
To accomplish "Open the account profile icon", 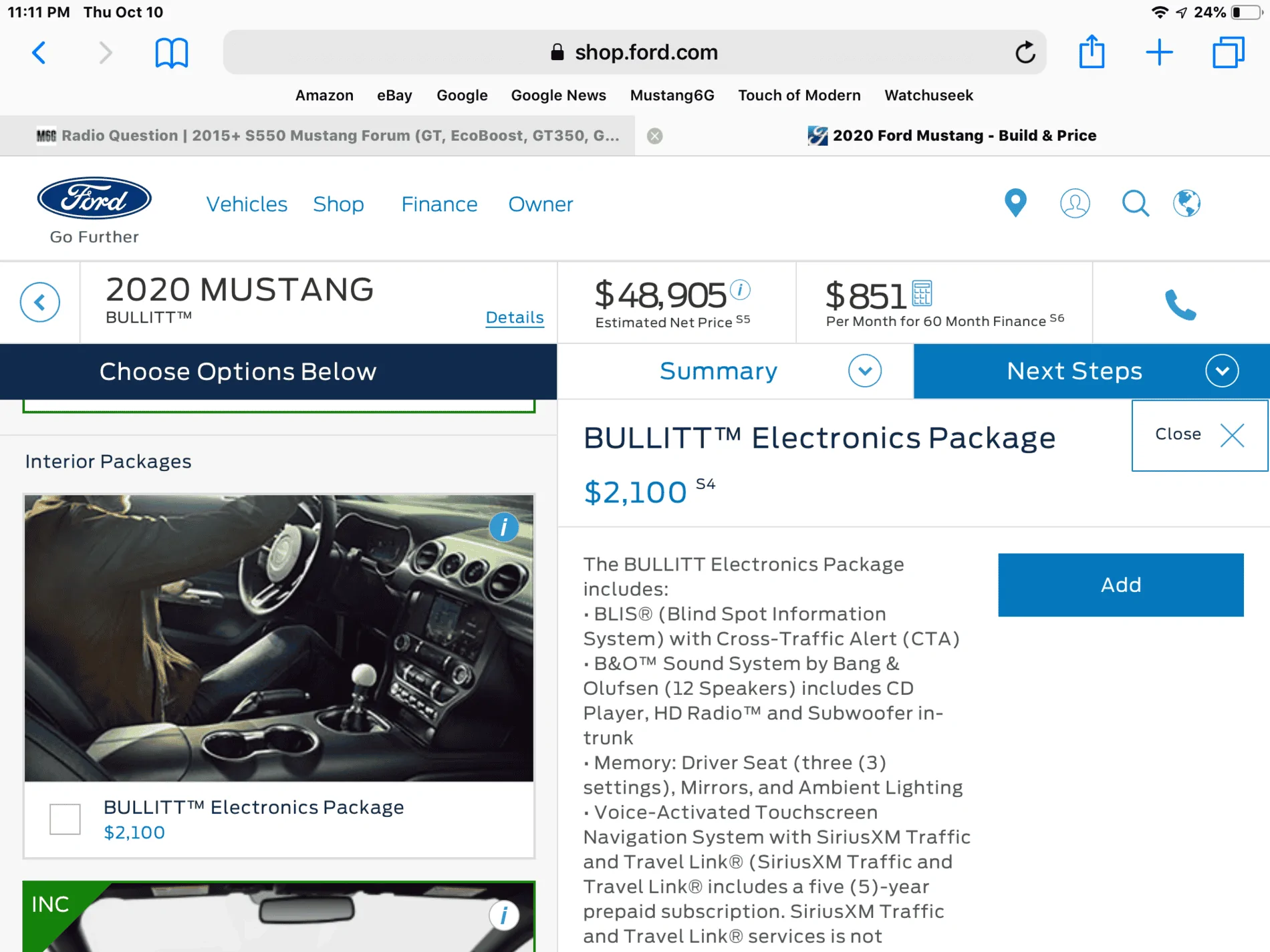I will pyautogui.click(x=1075, y=203).
